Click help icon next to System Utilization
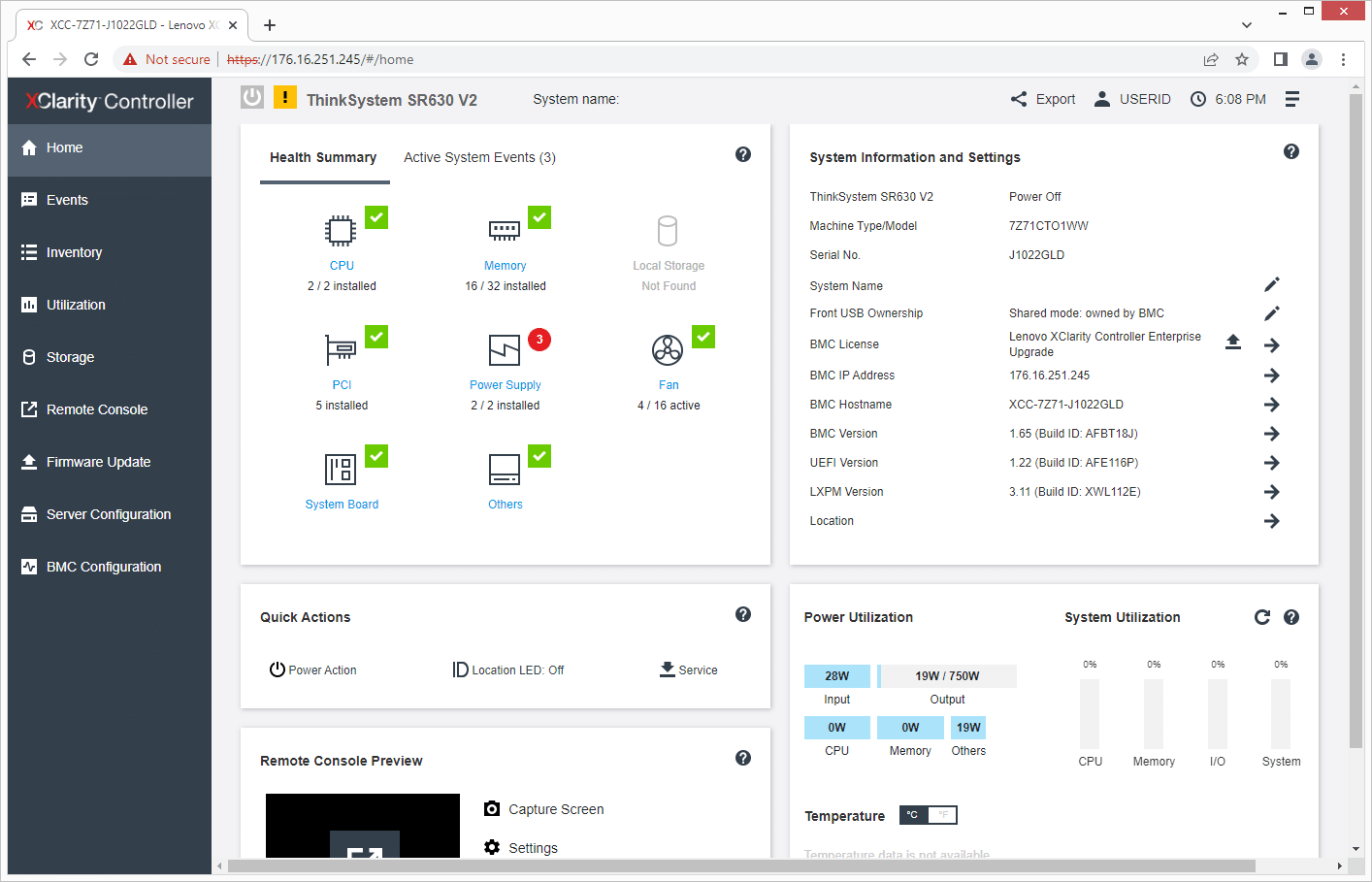The image size is (1372, 882). coord(1291,617)
